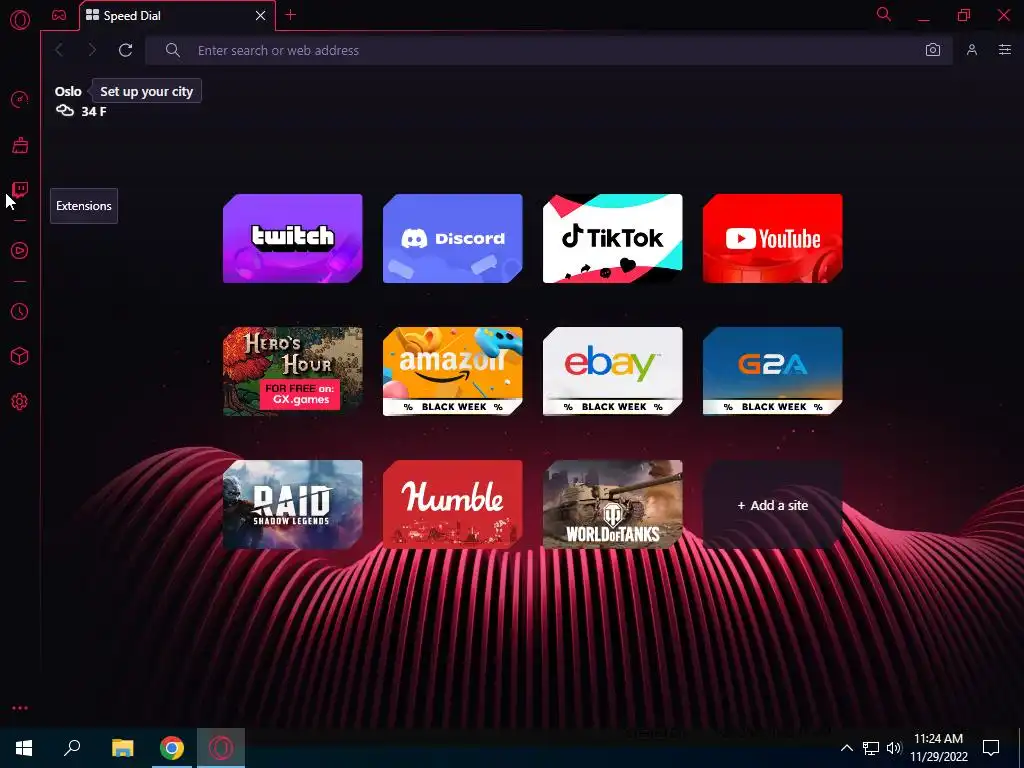Open the Windows Start menu
This screenshot has width=1024, height=768.
[x=24, y=748]
